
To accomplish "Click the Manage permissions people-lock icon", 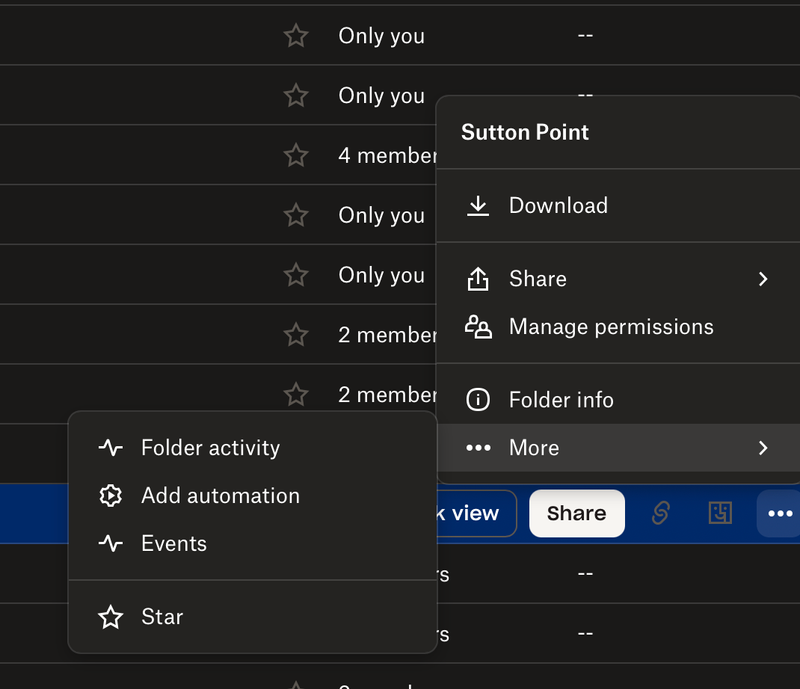I will pos(478,327).
